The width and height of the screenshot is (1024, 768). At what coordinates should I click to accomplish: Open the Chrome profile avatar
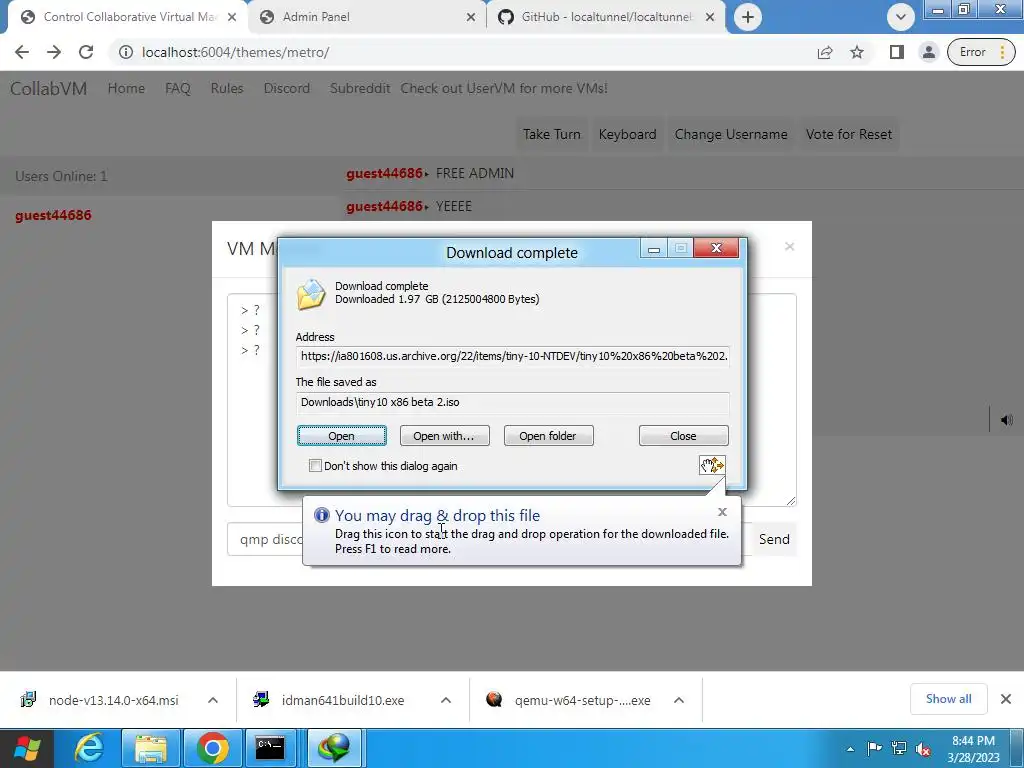click(x=928, y=52)
